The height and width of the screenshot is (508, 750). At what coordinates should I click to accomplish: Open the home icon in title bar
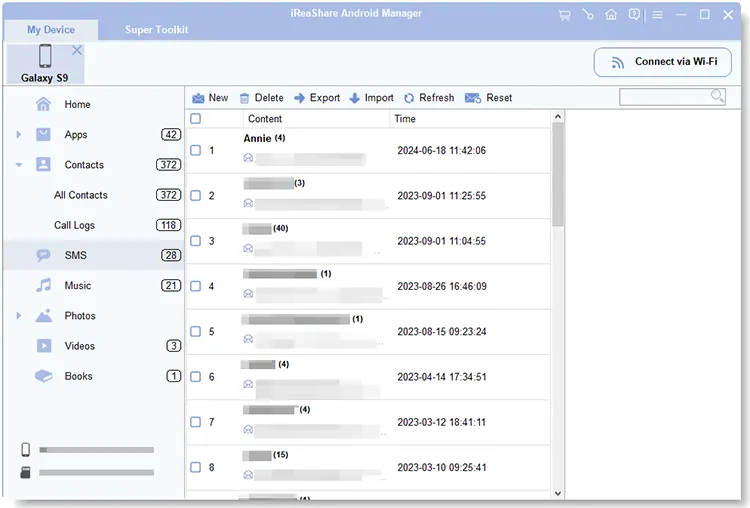611,15
